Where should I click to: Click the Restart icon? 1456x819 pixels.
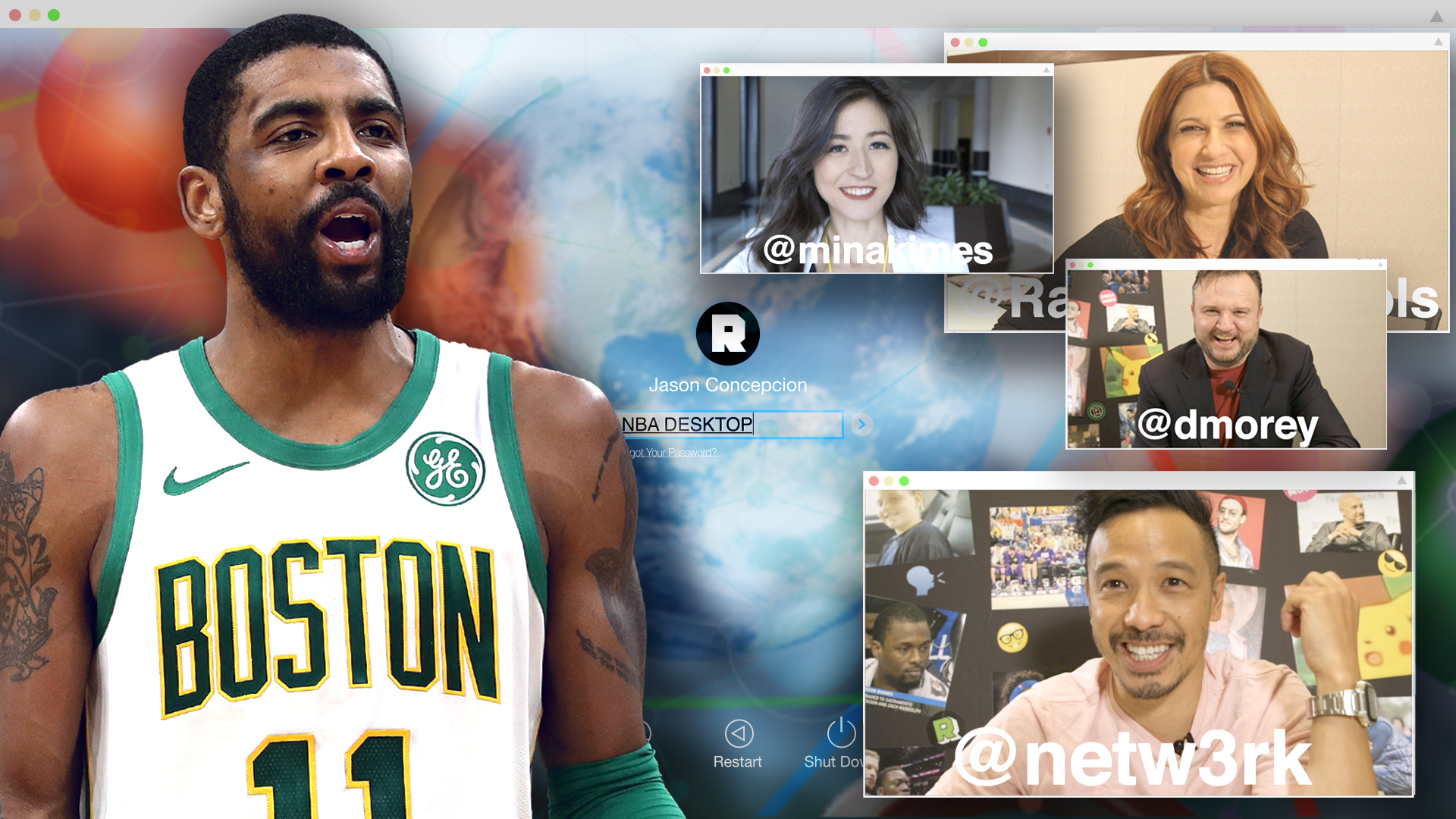pyautogui.click(x=739, y=734)
